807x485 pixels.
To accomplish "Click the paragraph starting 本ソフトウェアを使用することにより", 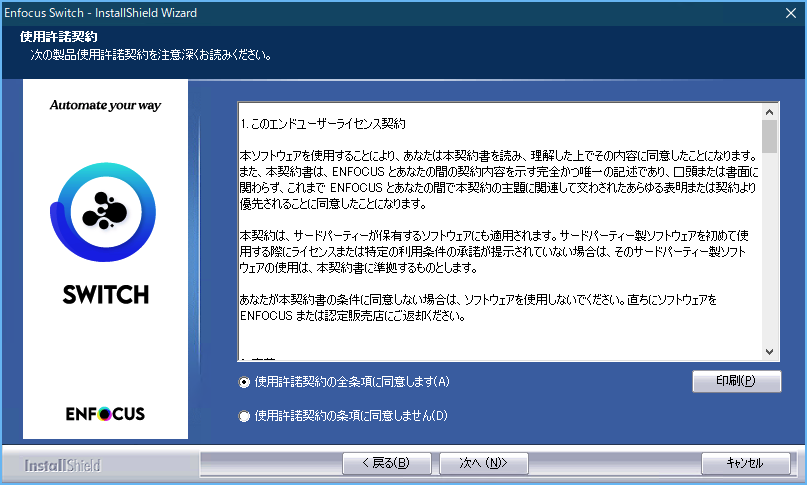I will [499, 180].
